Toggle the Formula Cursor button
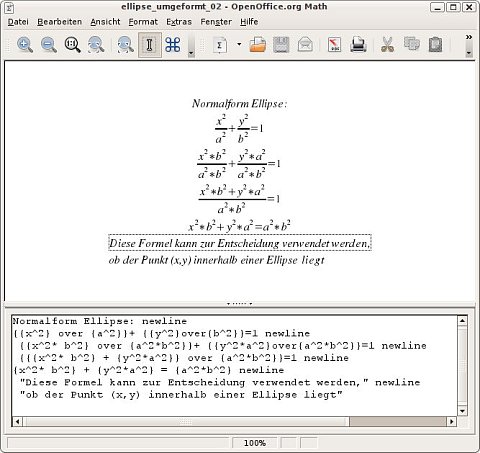The image size is (480, 453). [150, 45]
